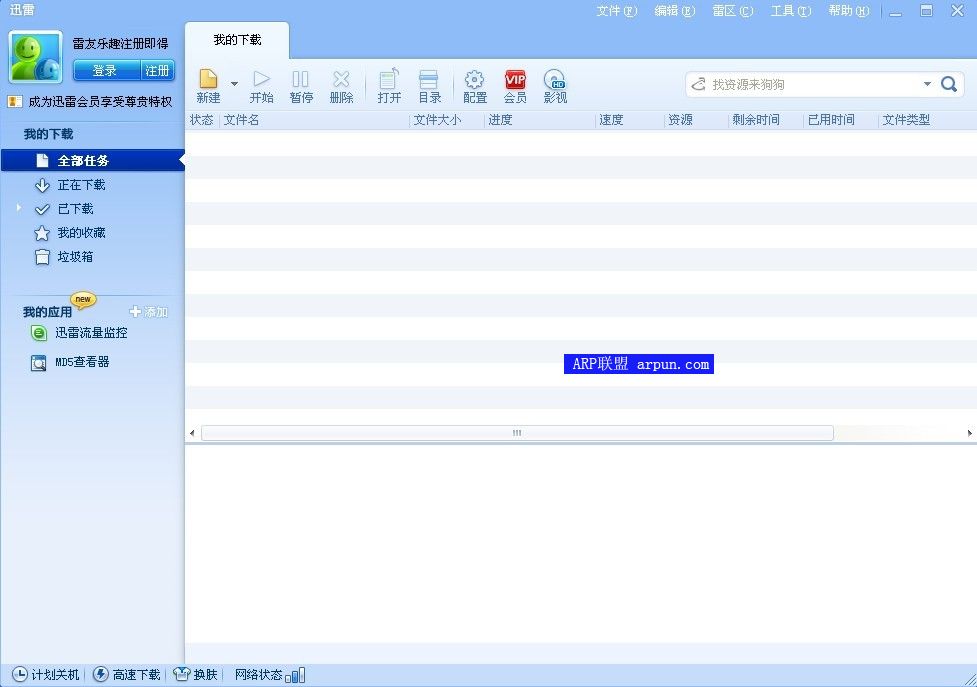Expand the 新建 button dropdown arrow
Screen dimensions: 977x687
pos(235,84)
